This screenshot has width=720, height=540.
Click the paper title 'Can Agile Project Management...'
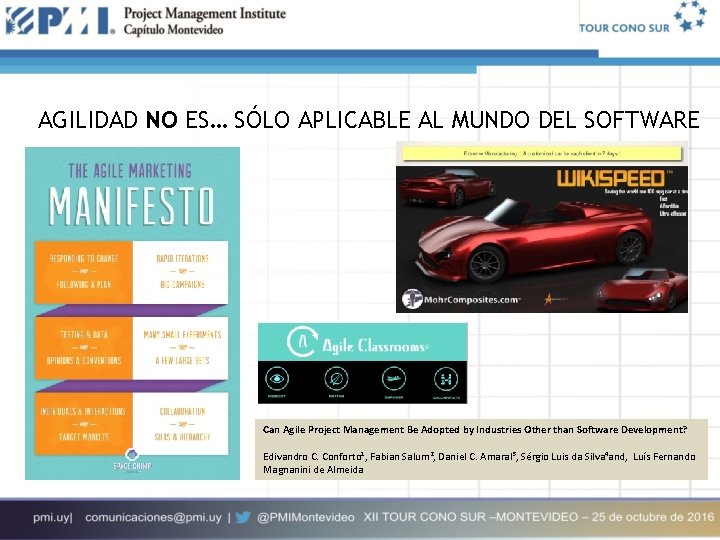point(475,430)
